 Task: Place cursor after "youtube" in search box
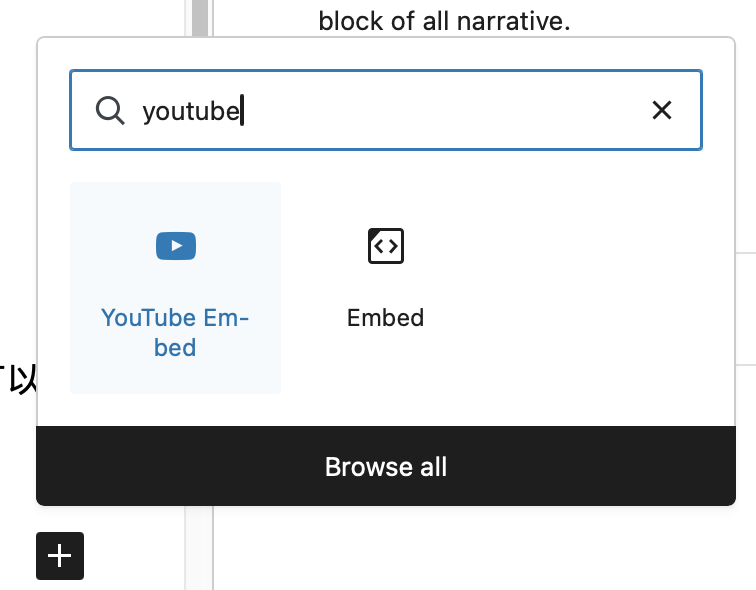pyautogui.click(x=244, y=110)
